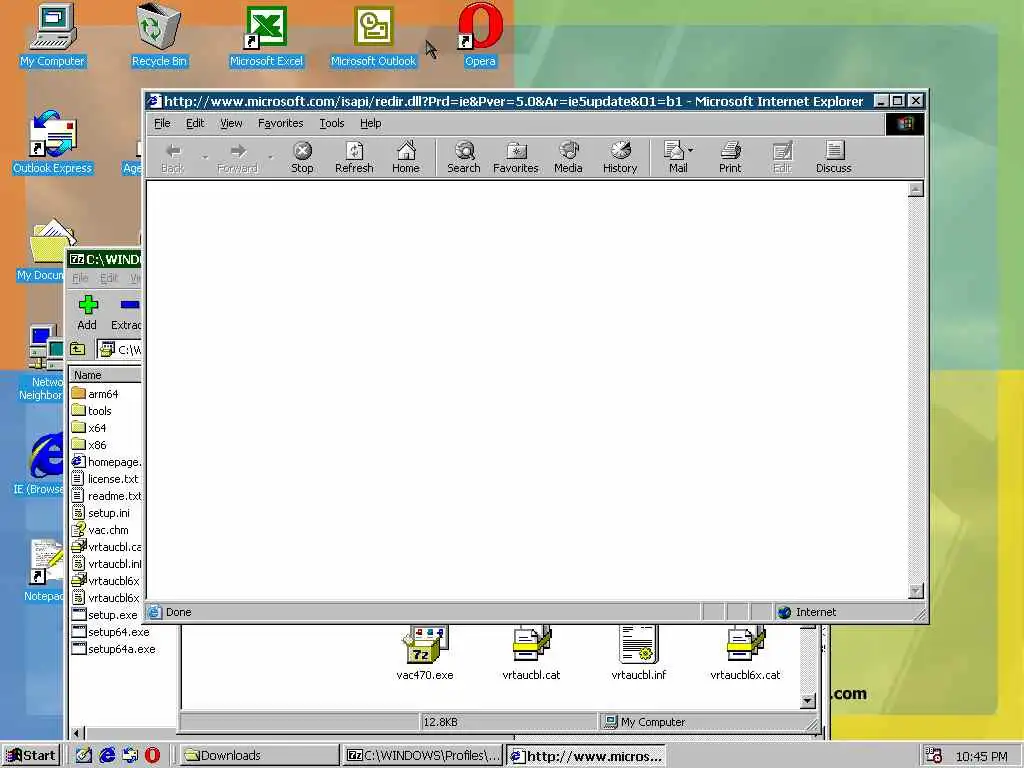
Task: Open the Help menu
Action: 370,123
